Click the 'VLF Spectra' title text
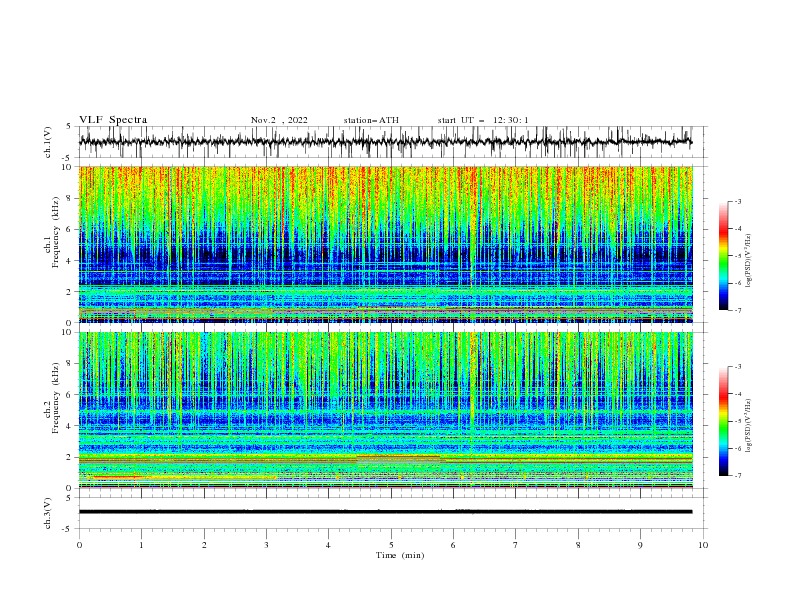The image size is (792, 612). point(113,120)
